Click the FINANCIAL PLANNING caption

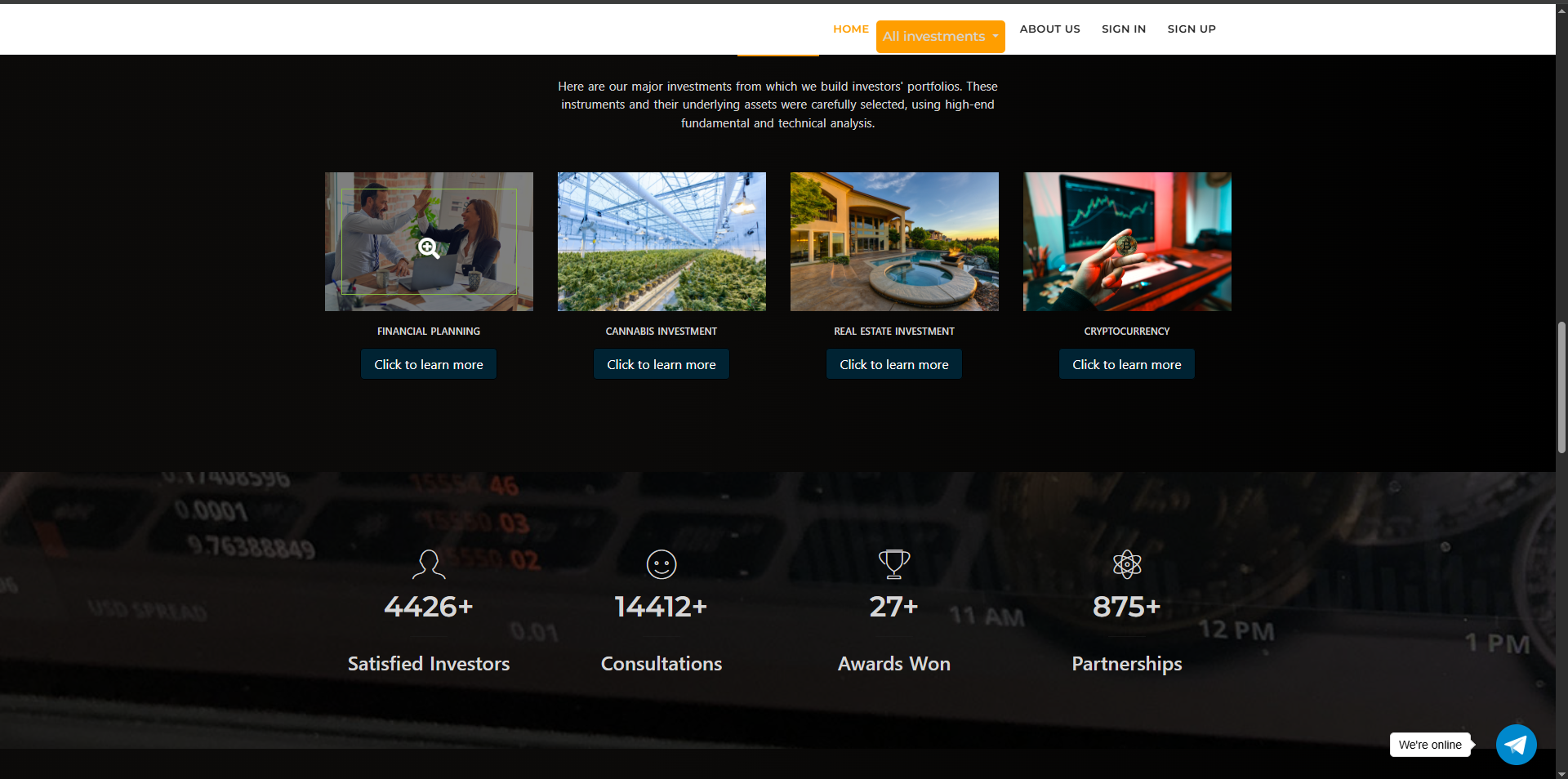(x=429, y=332)
